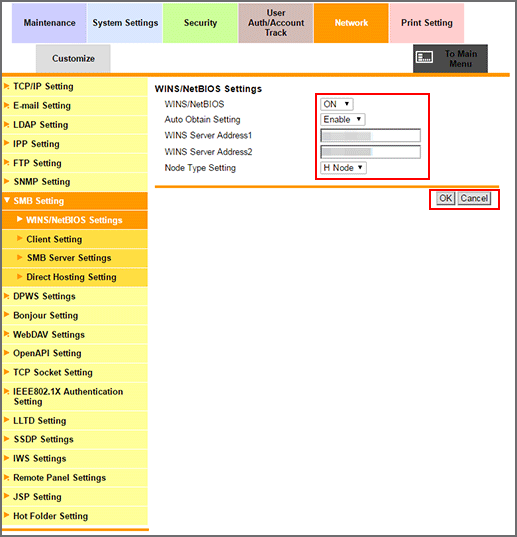Focus the WINS Server Address1 field
This screenshot has width=517, height=537.
pos(370,135)
